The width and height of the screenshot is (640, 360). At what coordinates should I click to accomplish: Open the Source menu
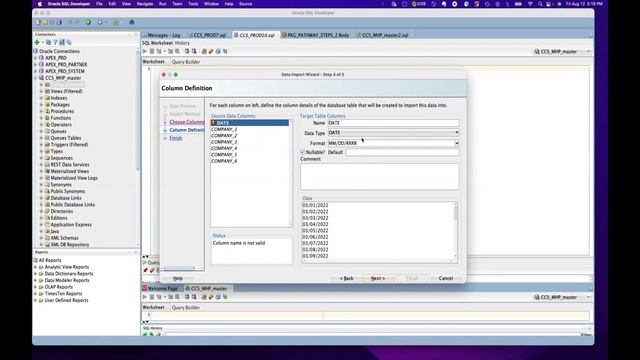245,4
